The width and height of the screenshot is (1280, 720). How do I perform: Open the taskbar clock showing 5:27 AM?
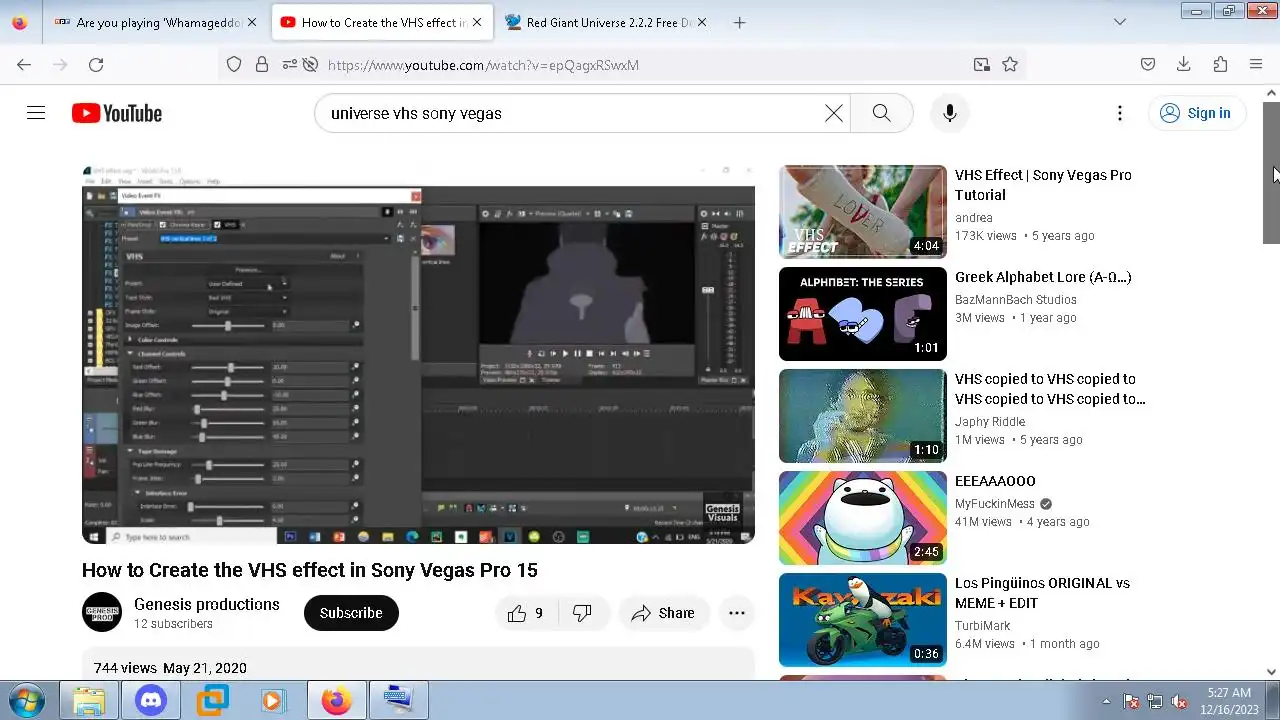pos(1228,700)
